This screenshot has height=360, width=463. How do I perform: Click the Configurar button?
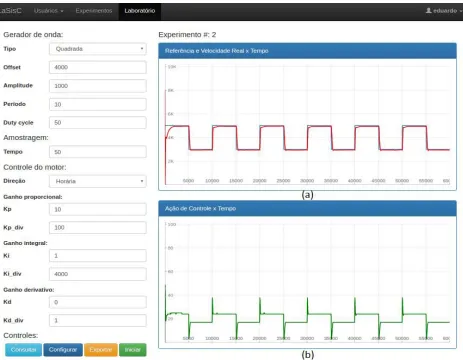pos(63,350)
